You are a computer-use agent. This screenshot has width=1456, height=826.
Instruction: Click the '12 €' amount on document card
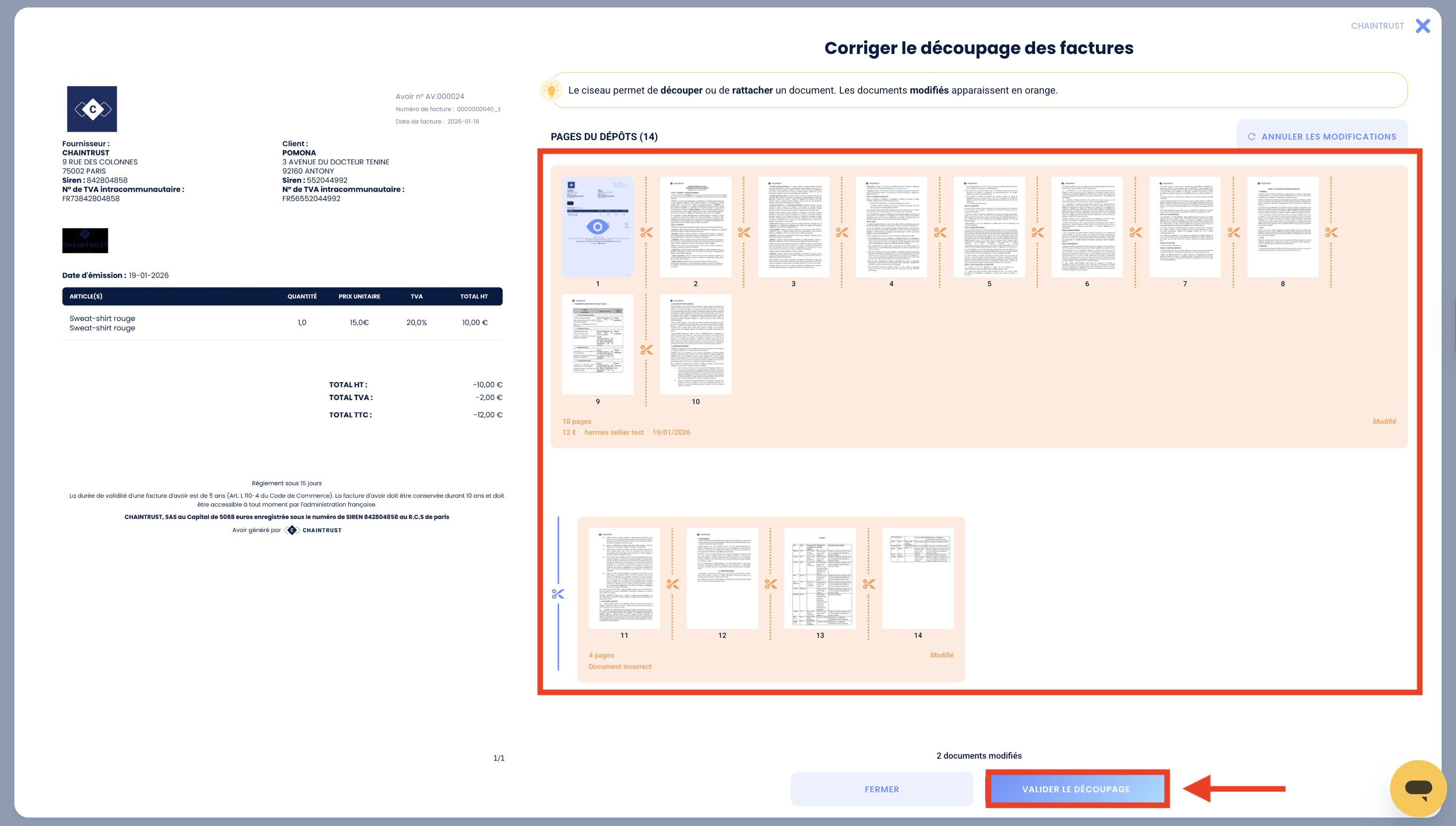click(569, 432)
